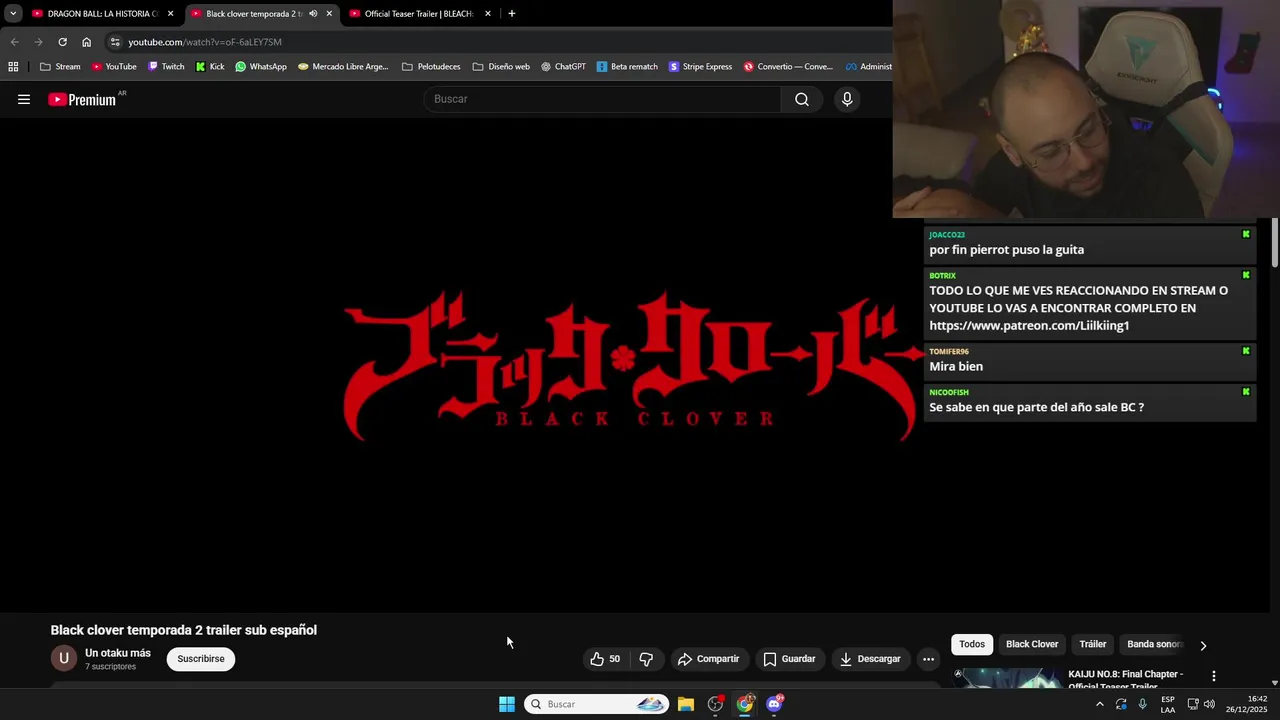Open File Explorer from taskbar
Viewport: 1280px width, 720px height.
coord(686,704)
